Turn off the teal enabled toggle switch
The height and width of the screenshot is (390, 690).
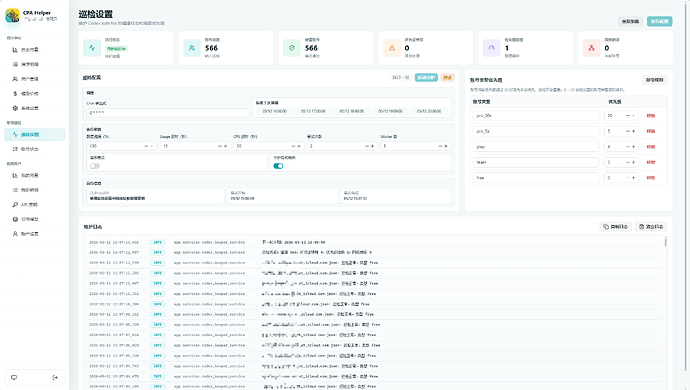coord(278,166)
